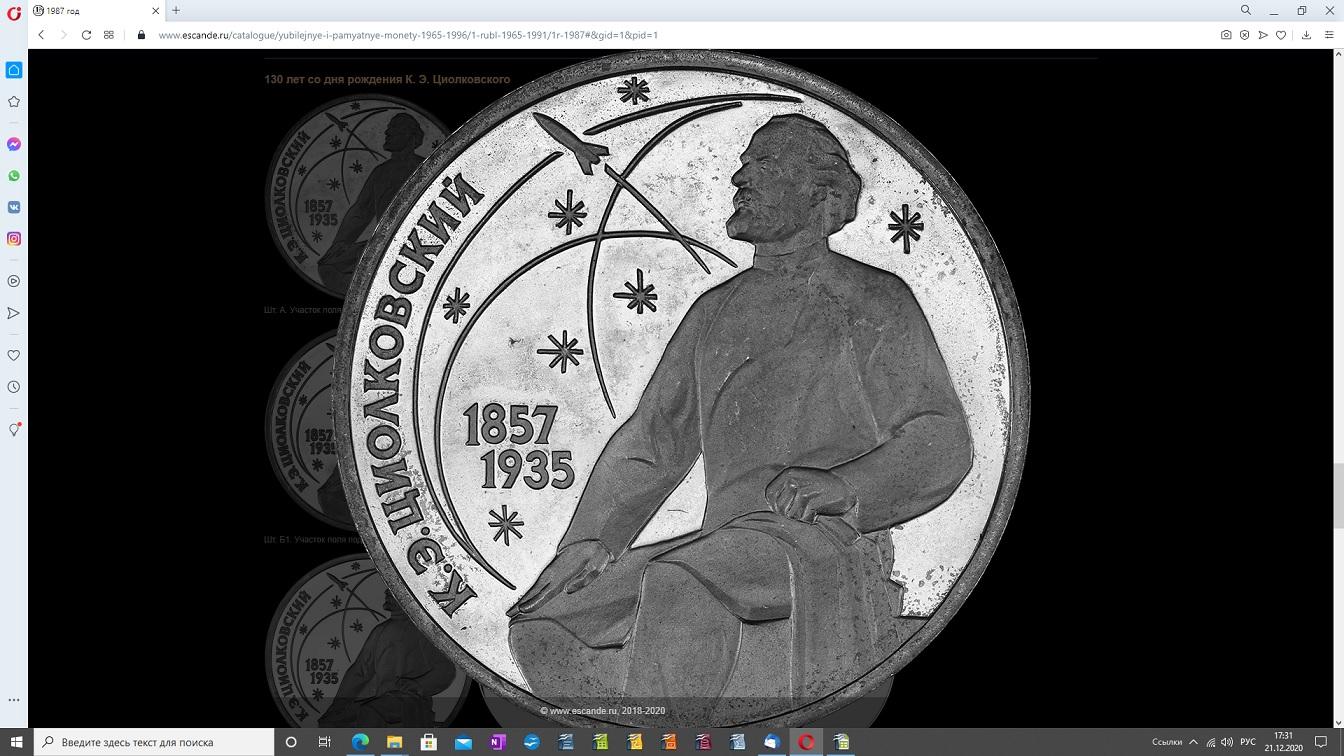Switch to Opera on the taskbar
This screenshot has width=1344, height=756.
(x=806, y=742)
